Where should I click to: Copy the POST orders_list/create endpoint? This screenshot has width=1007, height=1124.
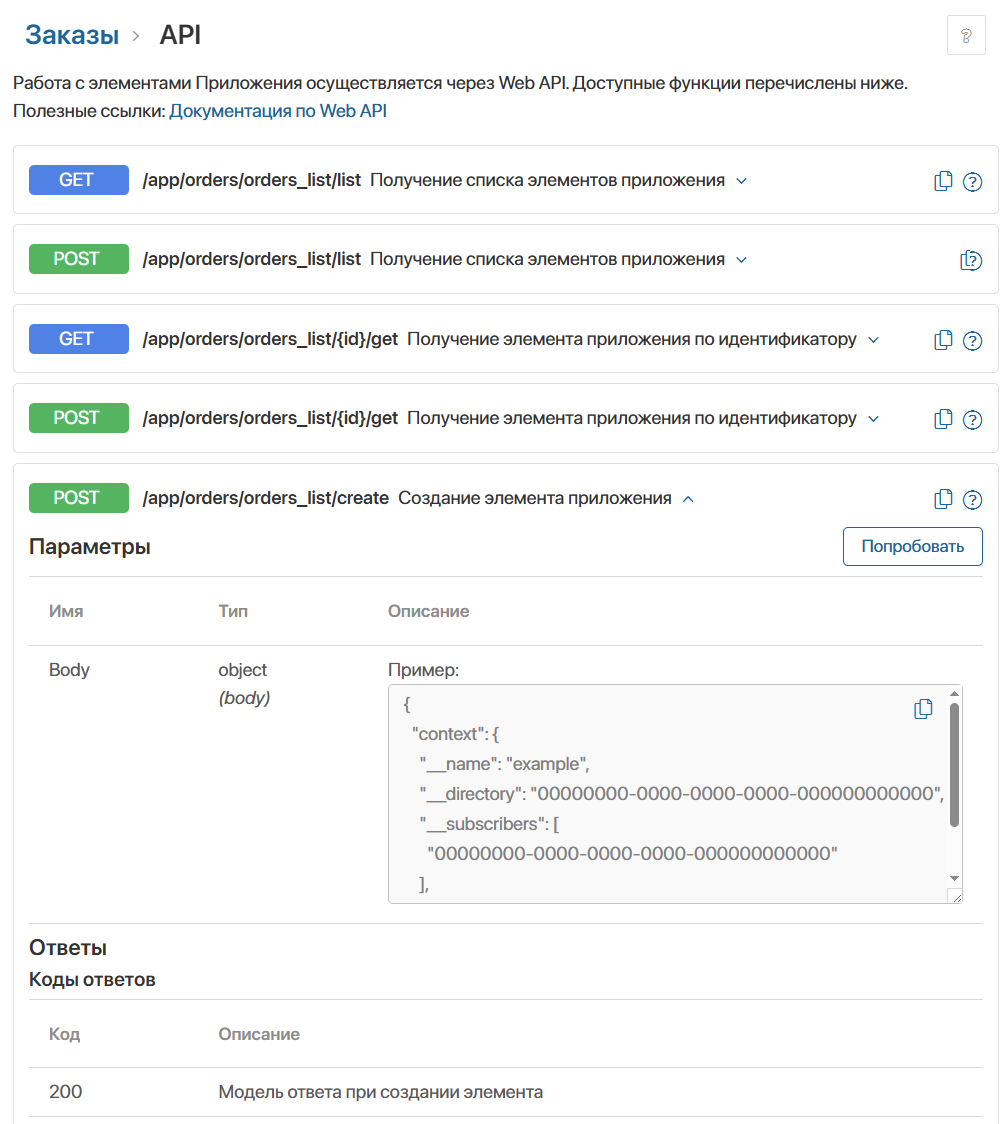tap(943, 500)
